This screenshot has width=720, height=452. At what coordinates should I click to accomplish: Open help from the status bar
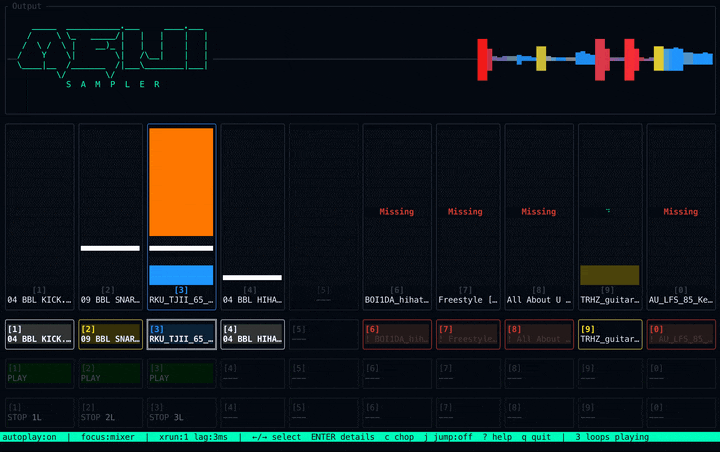pyautogui.click(x=497, y=437)
